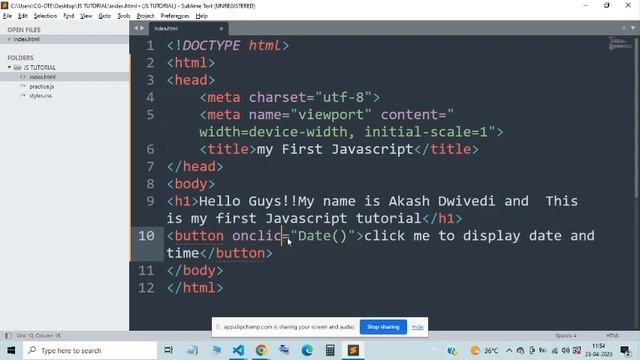The height and width of the screenshot is (360, 640).
Task: Show hidden system tray icons
Action: point(509,351)
